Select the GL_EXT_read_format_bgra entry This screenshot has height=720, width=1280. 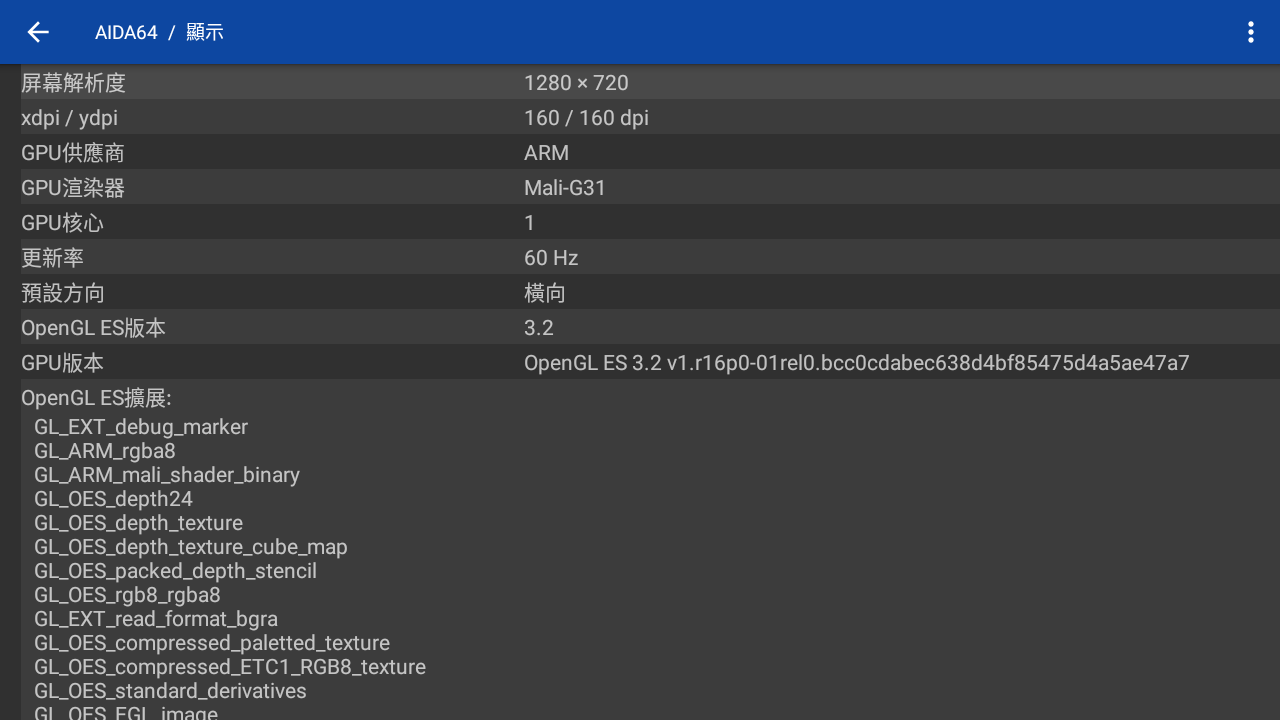tap(156, 619)
